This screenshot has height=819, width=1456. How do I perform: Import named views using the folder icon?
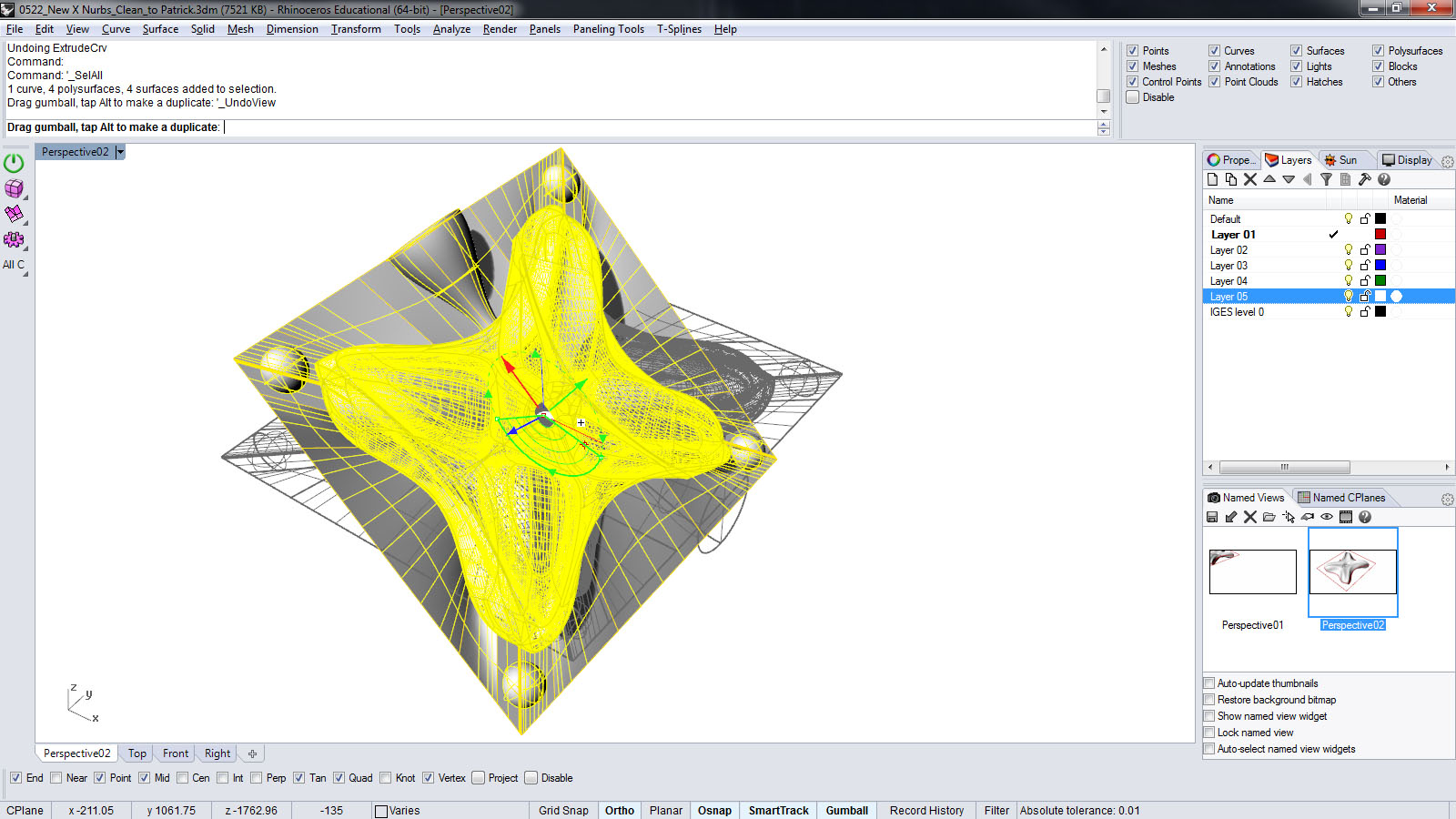[1269, 517]
